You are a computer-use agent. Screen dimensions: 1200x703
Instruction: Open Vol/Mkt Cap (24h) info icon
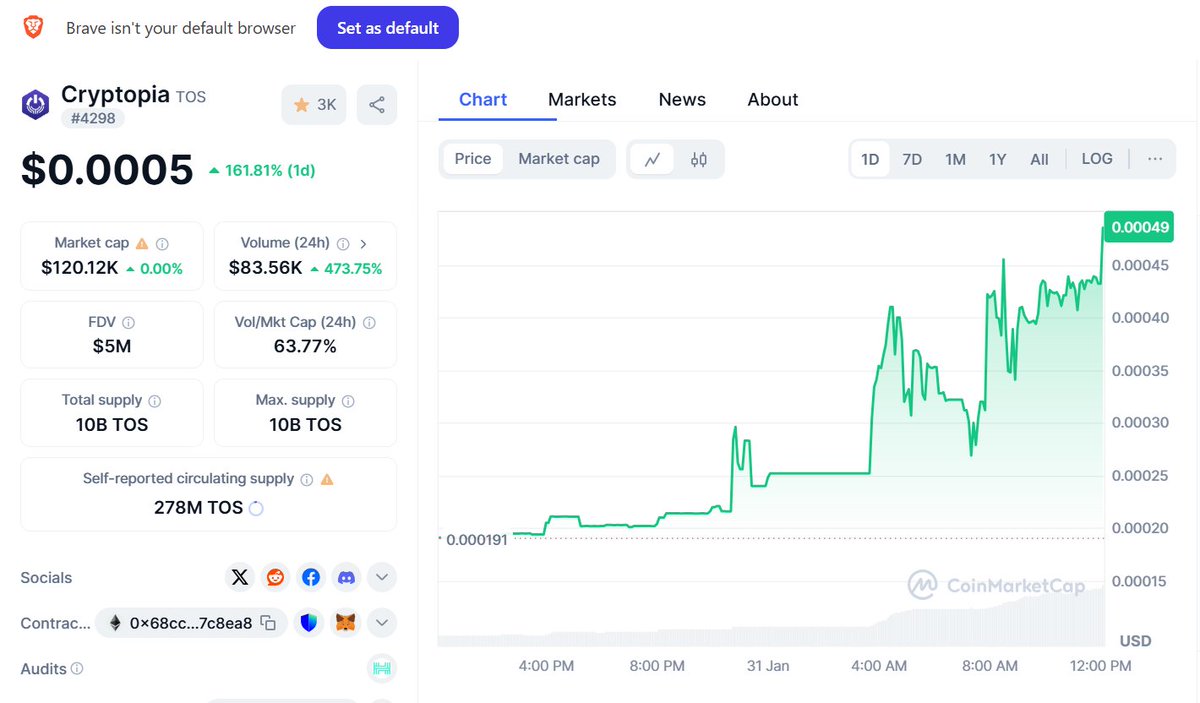pos(369,322)
